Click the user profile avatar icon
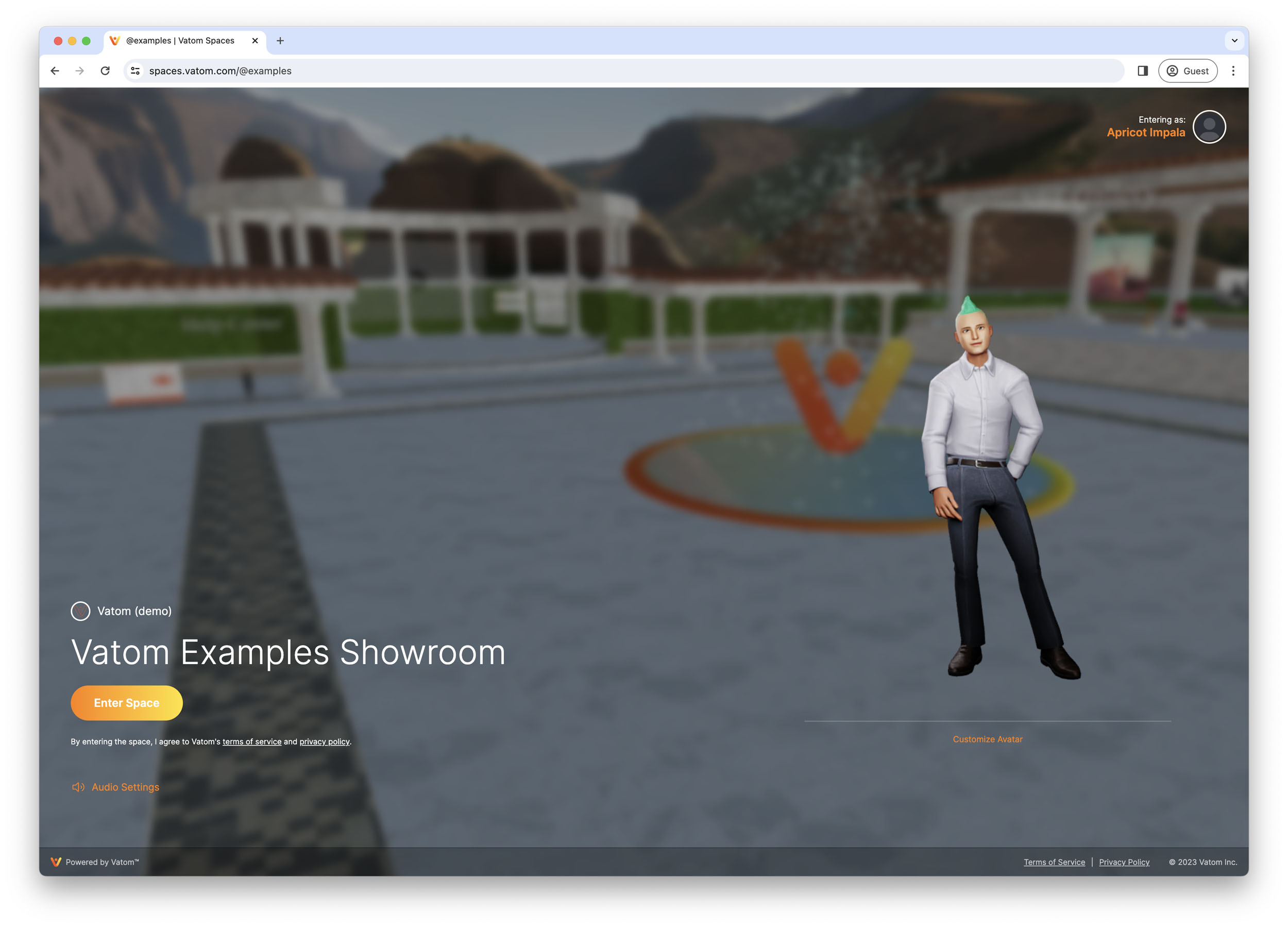1288x928 pixels. [1209, 127]
